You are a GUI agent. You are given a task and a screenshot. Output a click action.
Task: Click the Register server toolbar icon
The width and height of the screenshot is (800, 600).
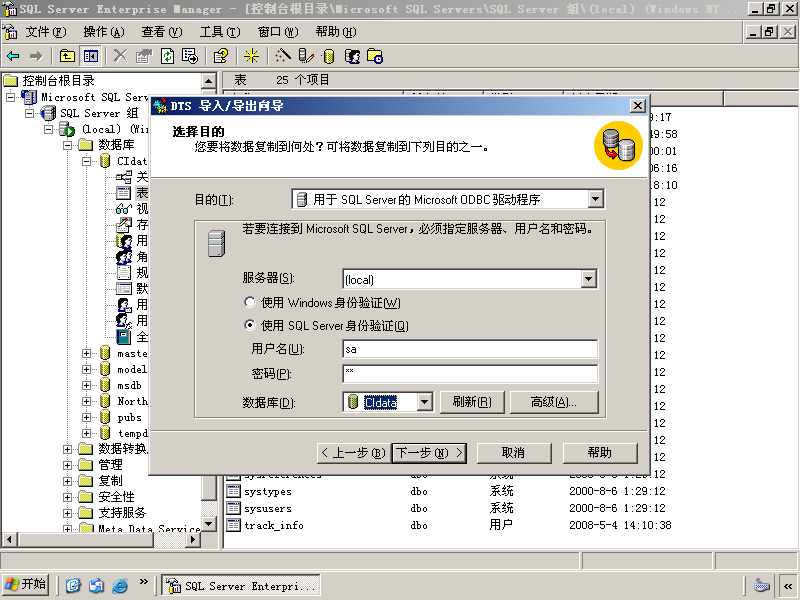[x=305, y=56]
